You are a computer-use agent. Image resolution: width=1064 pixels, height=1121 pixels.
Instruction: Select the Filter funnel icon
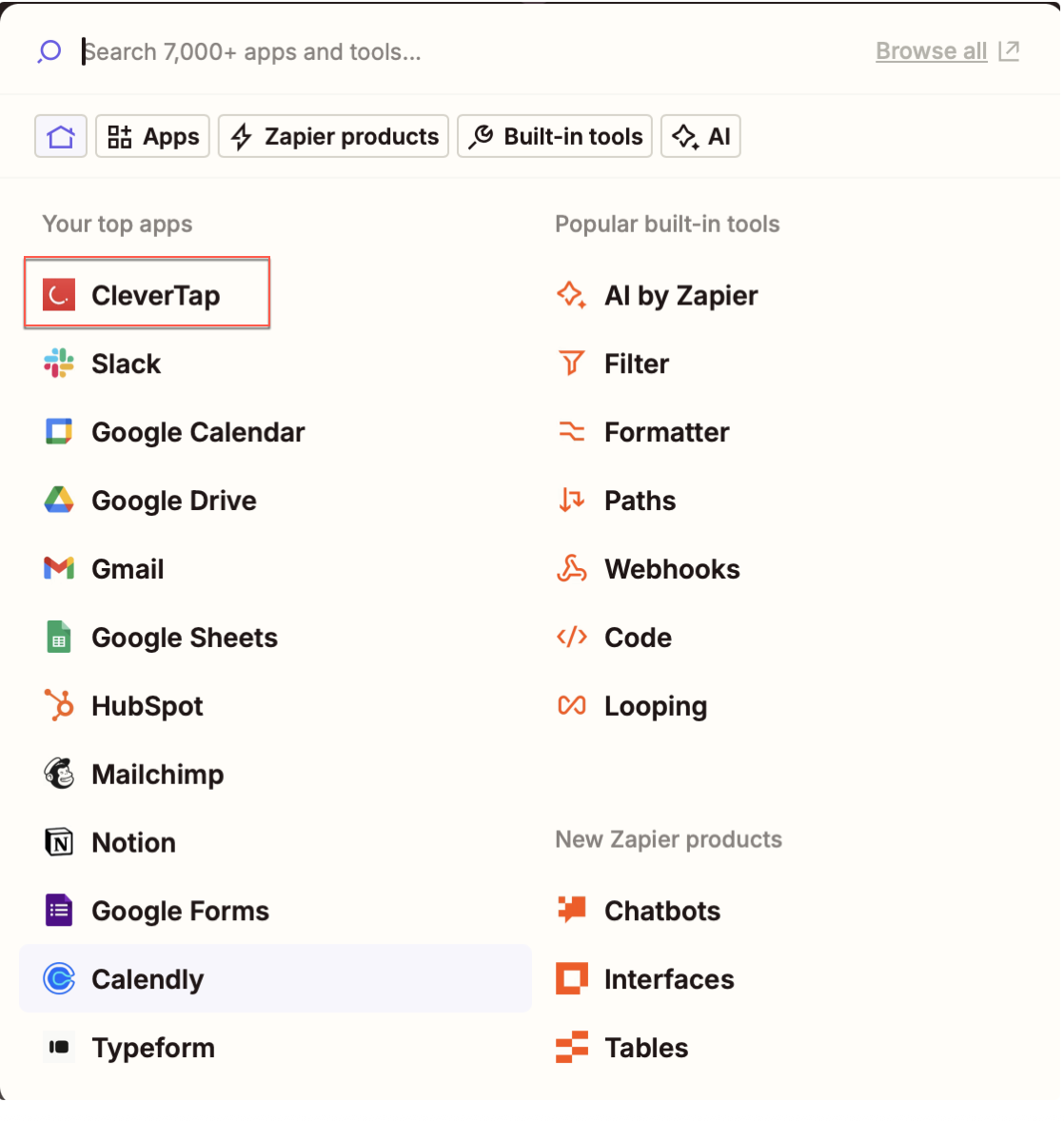571,364
